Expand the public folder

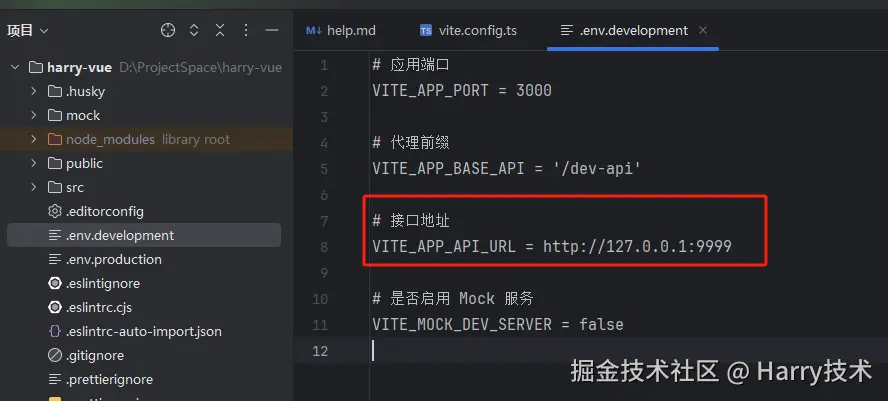pyautogui.click(x=33, y=163)
